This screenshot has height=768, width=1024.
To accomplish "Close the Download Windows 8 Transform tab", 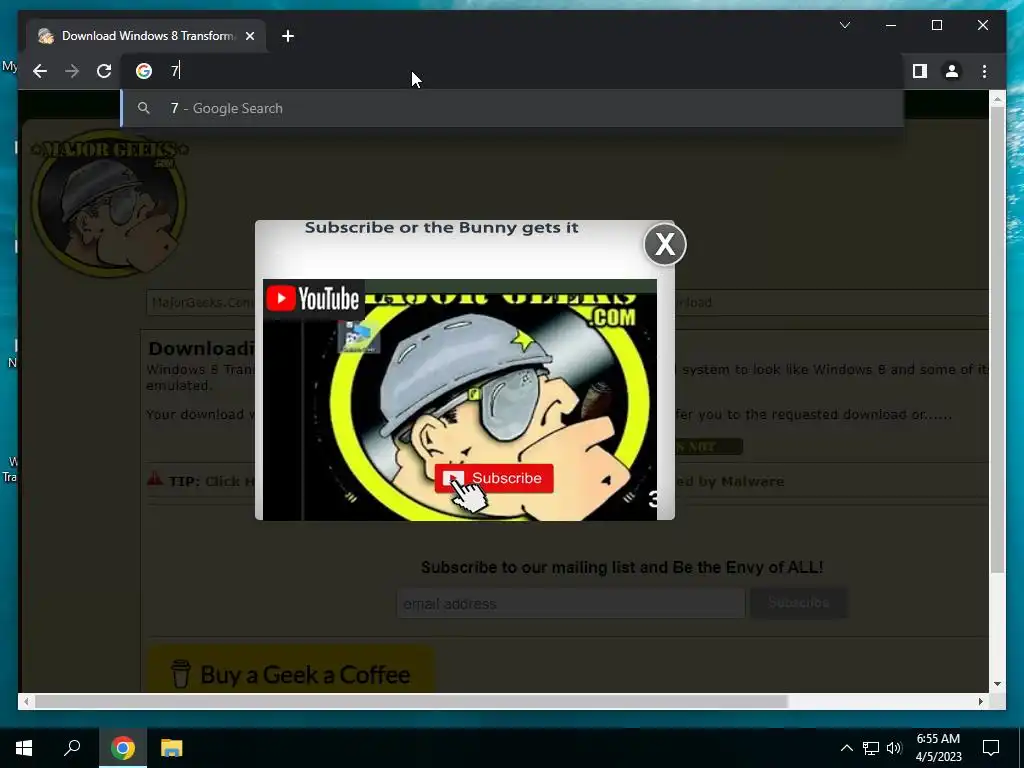I will click(249, 36).
